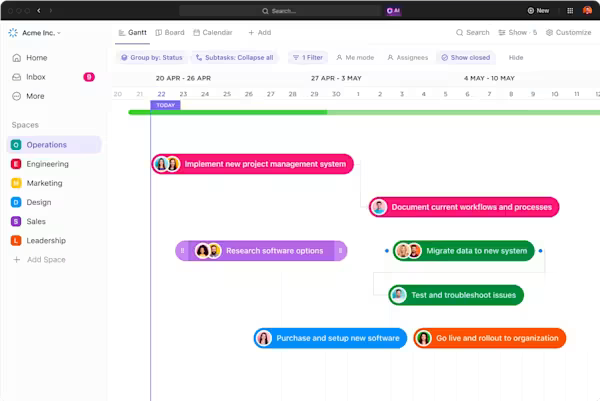The width and height of the screenshot is (600, 401).
Task: Expand the Acme Inc. workspace dropdown
Action: coord(35,33)
